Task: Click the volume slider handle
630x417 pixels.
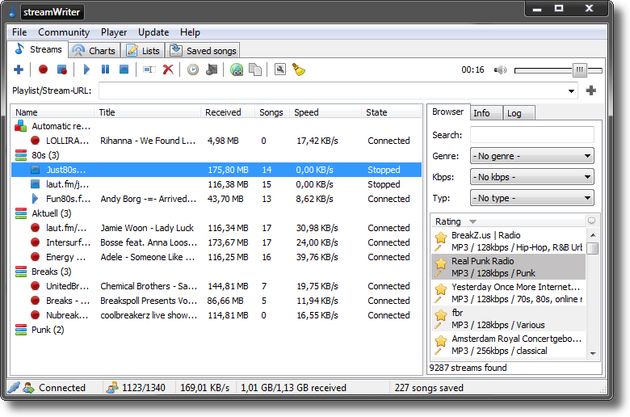Action: 579,70
